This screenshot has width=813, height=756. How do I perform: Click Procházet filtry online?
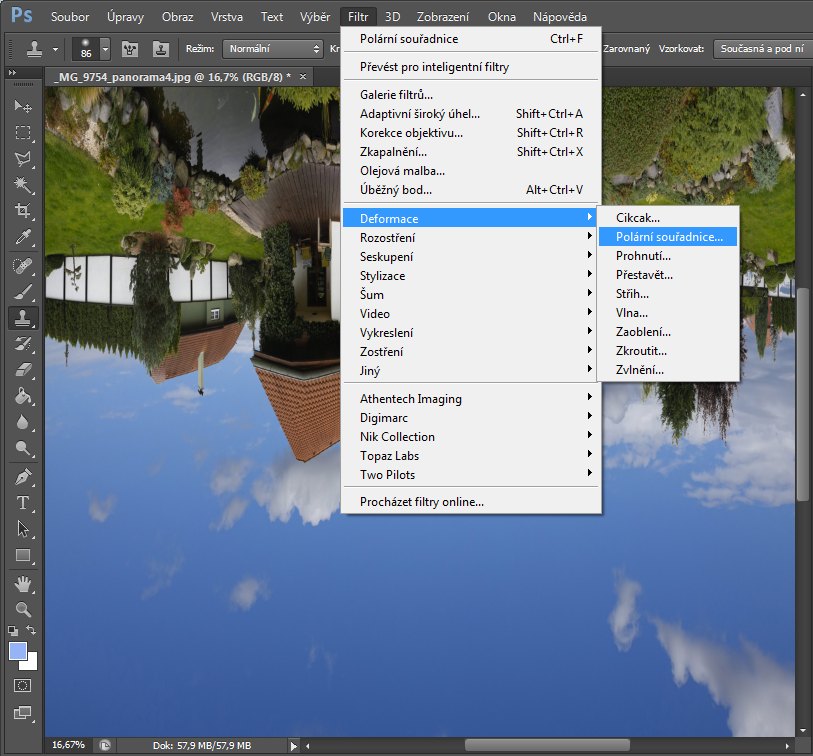(421, 502)
